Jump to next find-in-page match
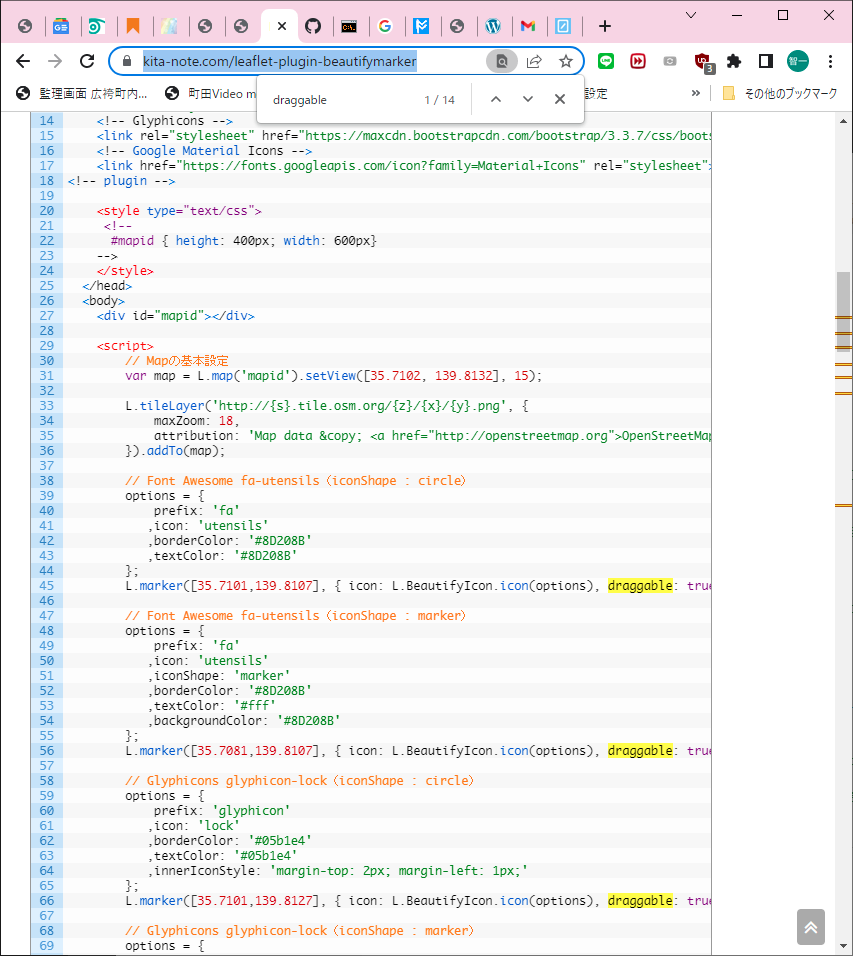Screen dimensions: 853x956 [x=528, y=99]
